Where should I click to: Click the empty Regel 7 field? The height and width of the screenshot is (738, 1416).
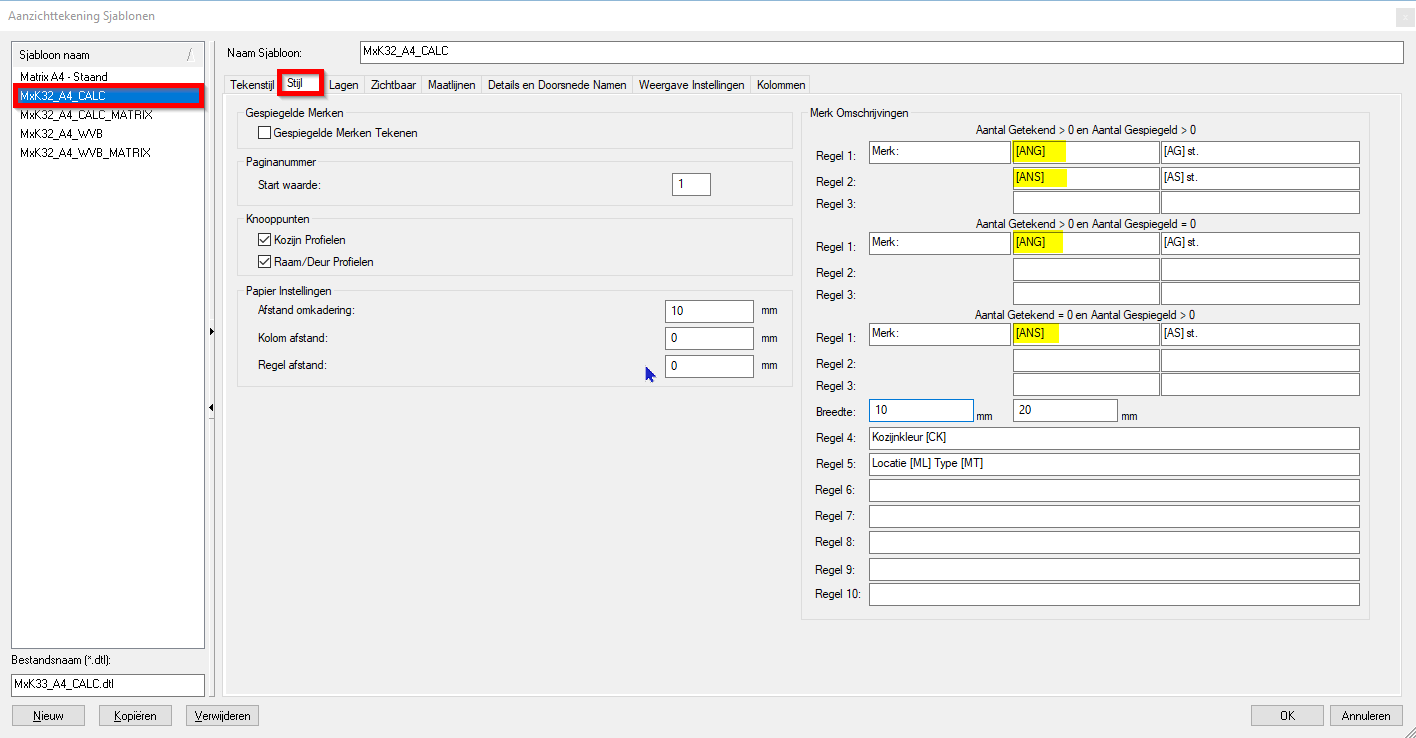point(1114,516)
